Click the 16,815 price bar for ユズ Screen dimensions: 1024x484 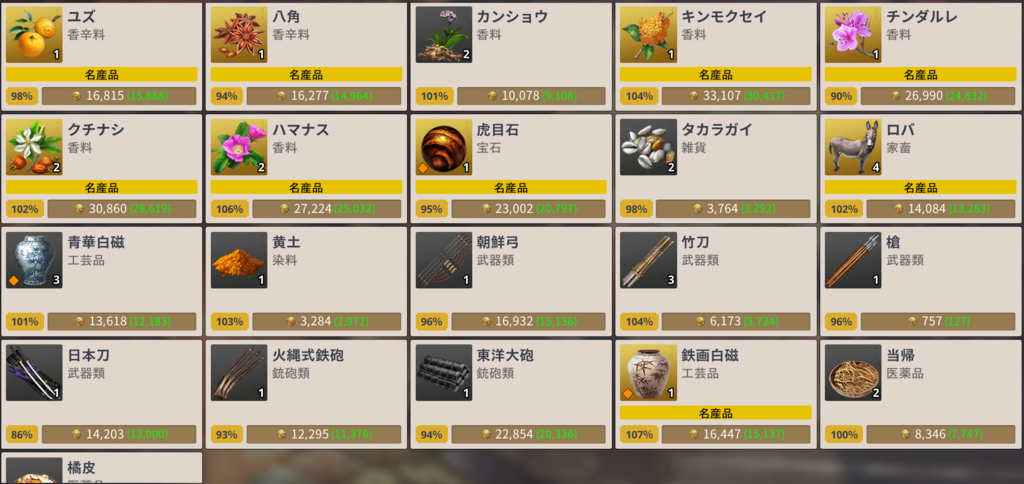[119, 96]
